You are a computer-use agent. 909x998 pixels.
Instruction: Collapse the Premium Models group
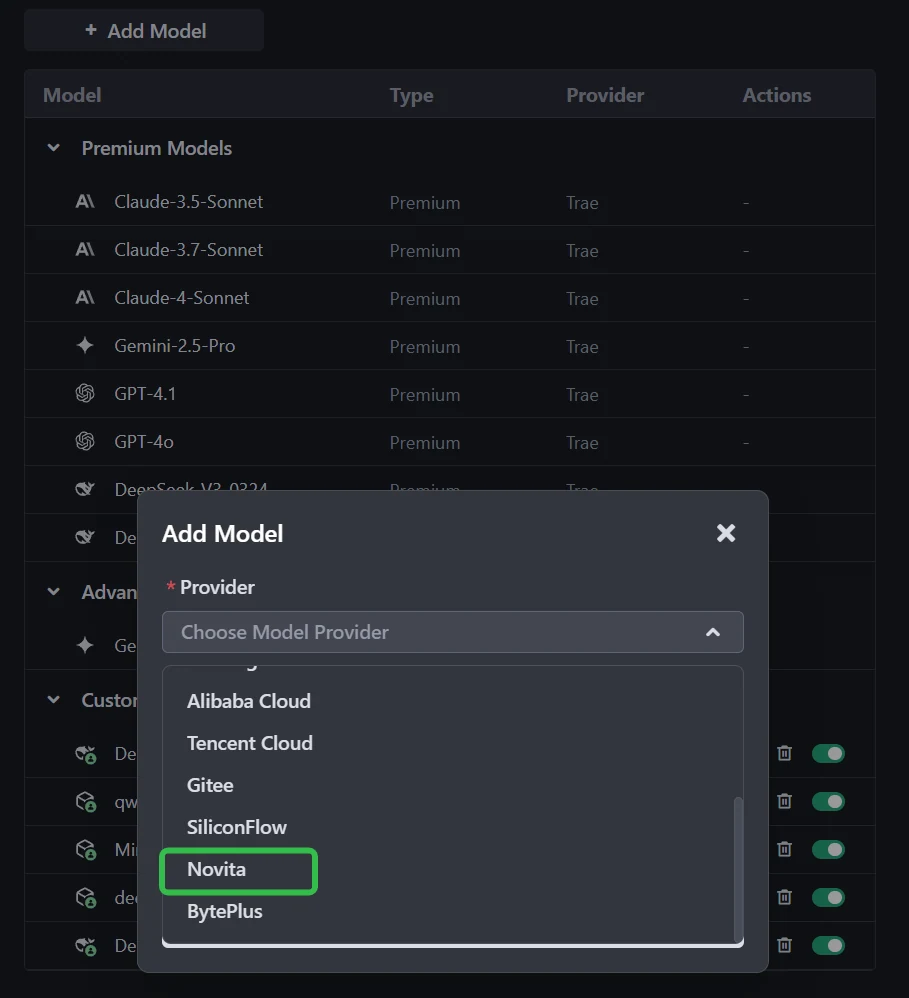[53, 148]
